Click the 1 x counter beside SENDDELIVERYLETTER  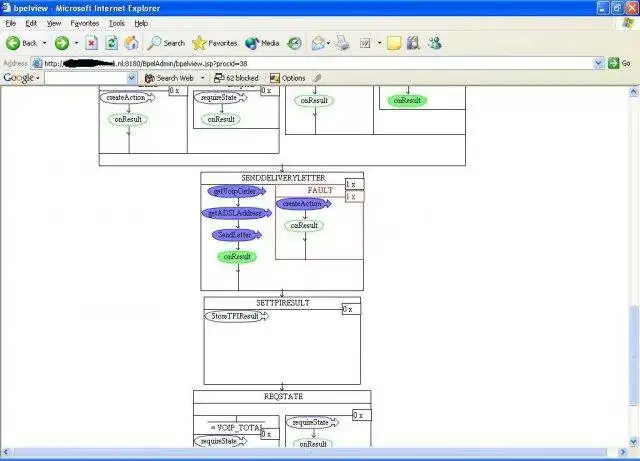(x=354, y=185)
